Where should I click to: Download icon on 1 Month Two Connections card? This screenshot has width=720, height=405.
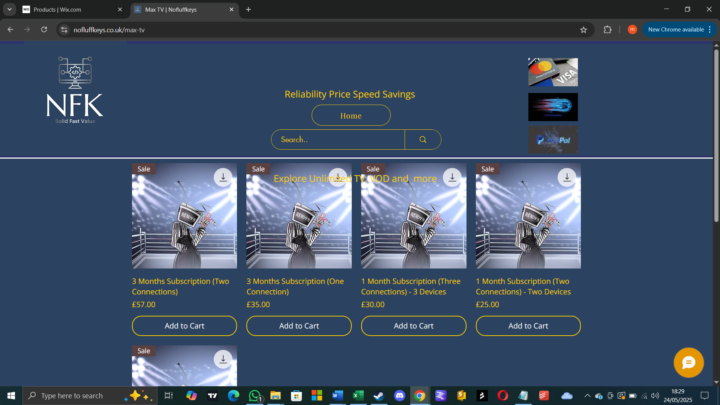click(567, 177)
